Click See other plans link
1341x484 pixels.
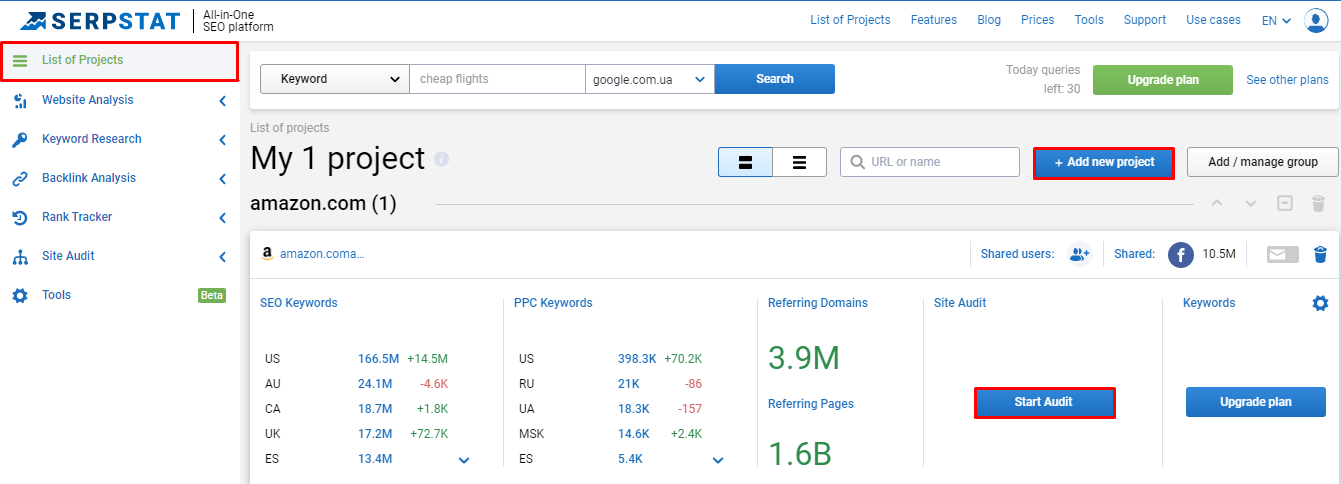pyautogui.click(x=1287, y=80)
